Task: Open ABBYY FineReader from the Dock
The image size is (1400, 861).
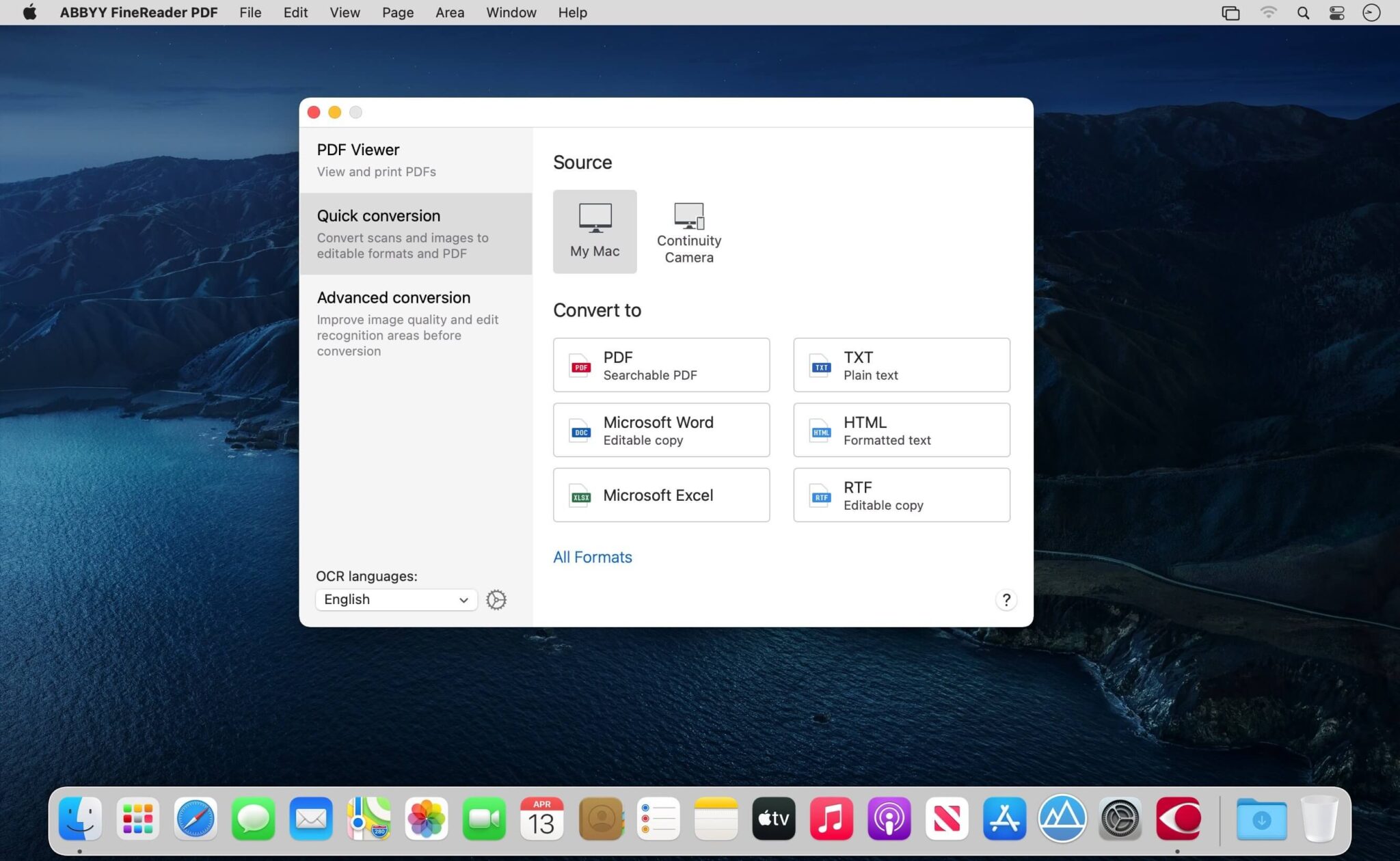Action: pyautogui.click(x=1179, y=818)
